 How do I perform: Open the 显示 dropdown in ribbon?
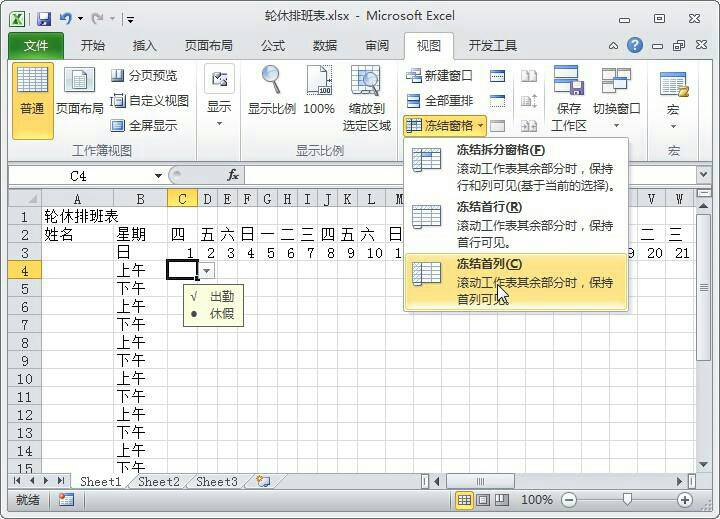point(218,95)
